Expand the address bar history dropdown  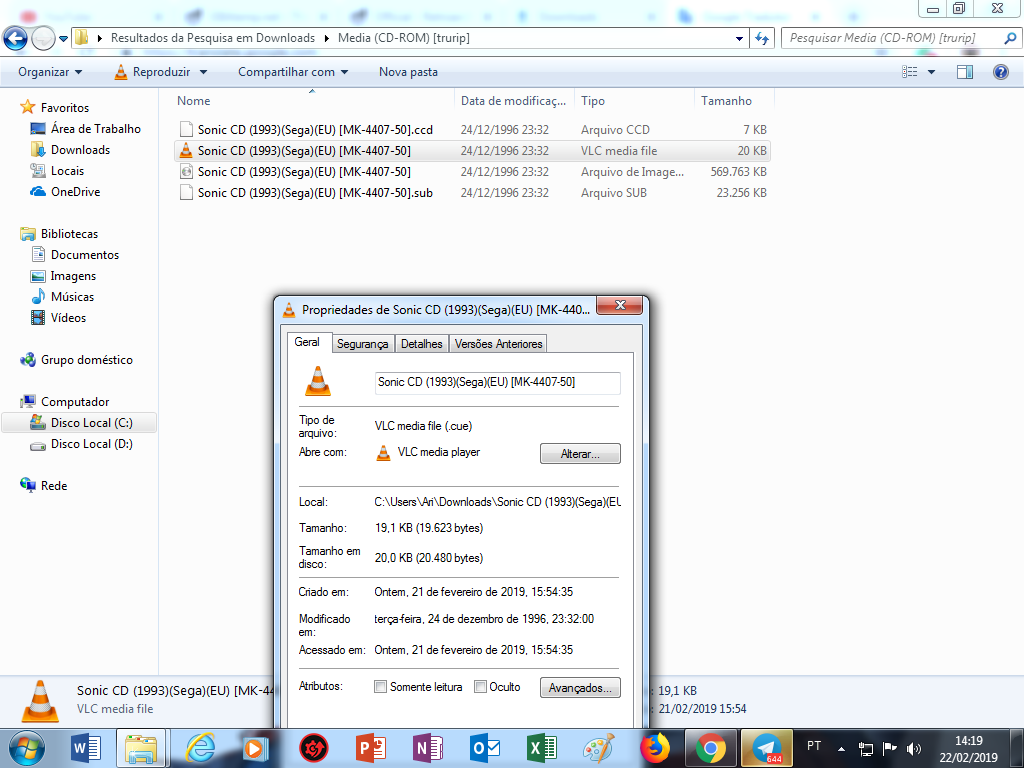(739, 39)
